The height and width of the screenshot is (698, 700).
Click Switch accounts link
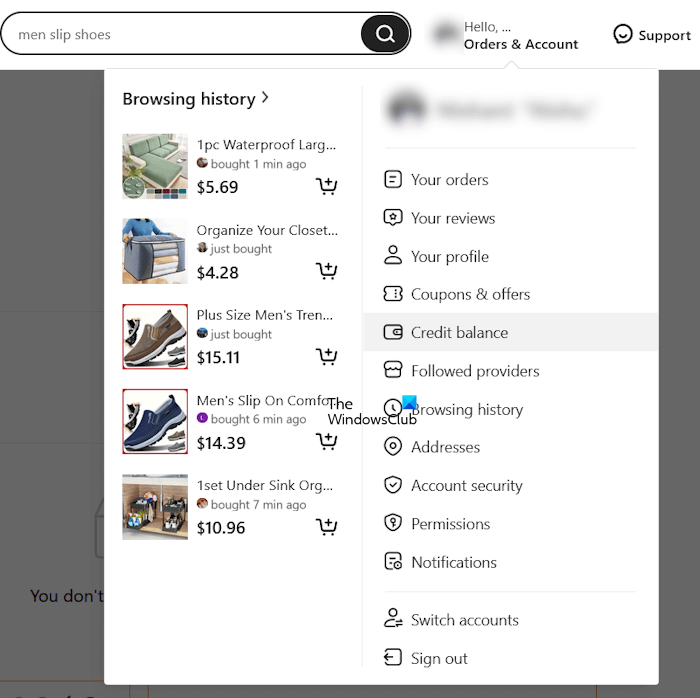[x=464, y=620]
